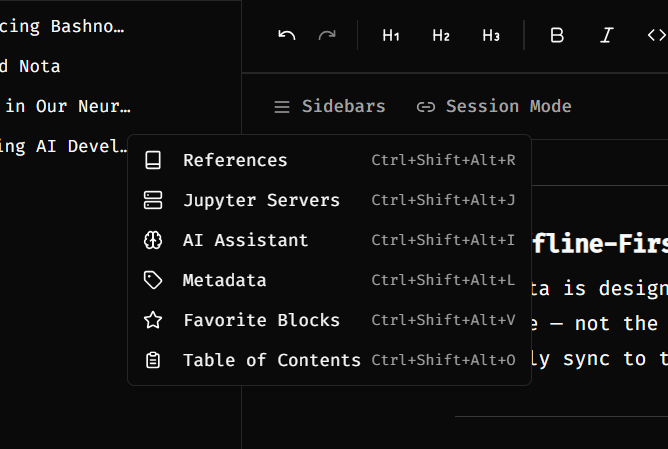The width and height of the screenshot is (668, 449).
Task: Open Favorite Blocks sidebar
Action: click(x=329, y=320)
